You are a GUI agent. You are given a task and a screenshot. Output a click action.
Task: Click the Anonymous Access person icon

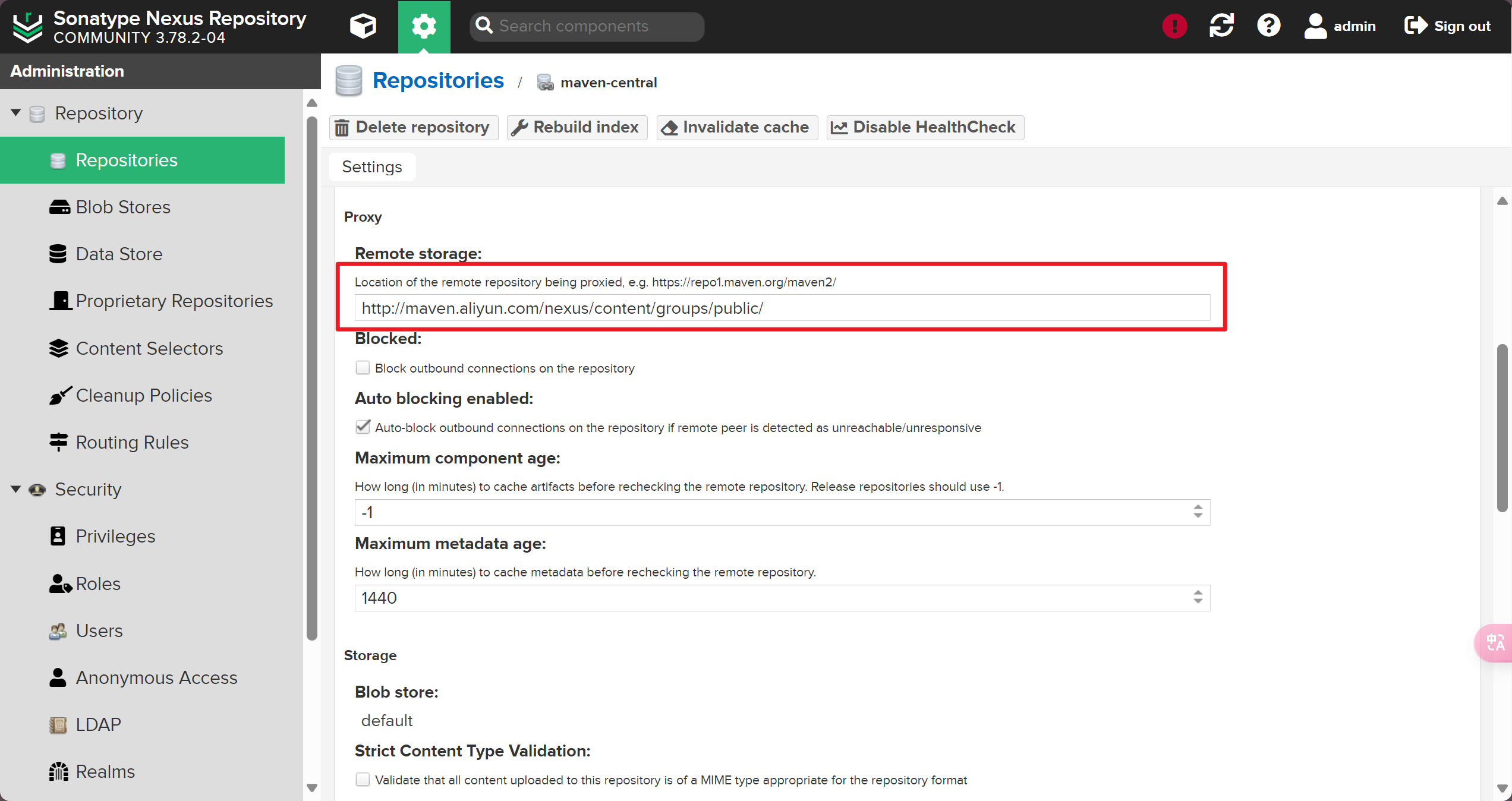tap(58, 678)
